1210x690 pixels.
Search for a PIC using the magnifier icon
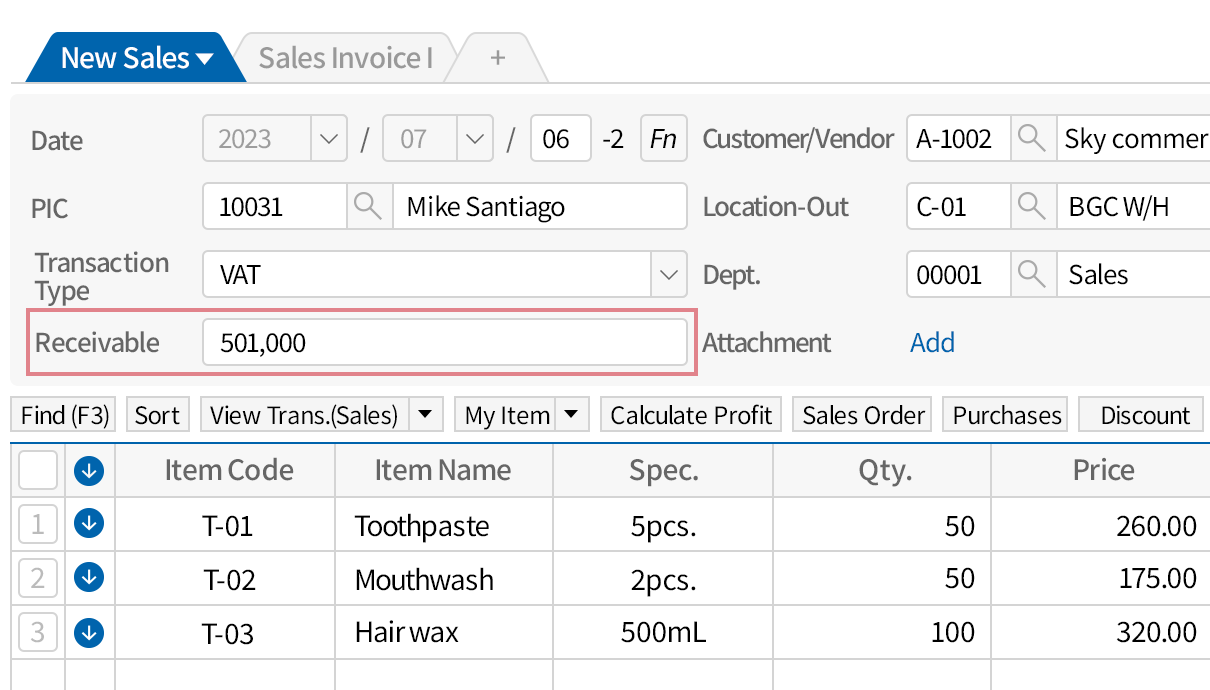(371, 206)
